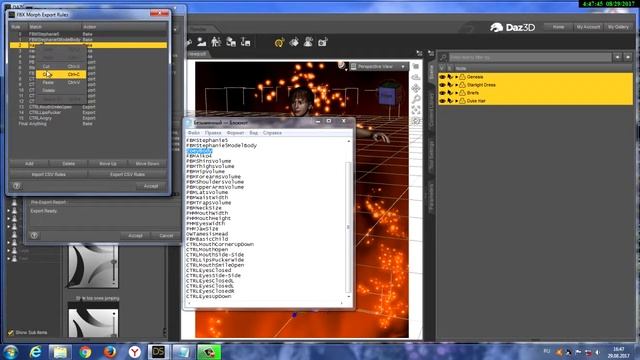Click the orbit/rotate viewport control icon
This screenshot has width=640, height=360.
click(416, 77)
